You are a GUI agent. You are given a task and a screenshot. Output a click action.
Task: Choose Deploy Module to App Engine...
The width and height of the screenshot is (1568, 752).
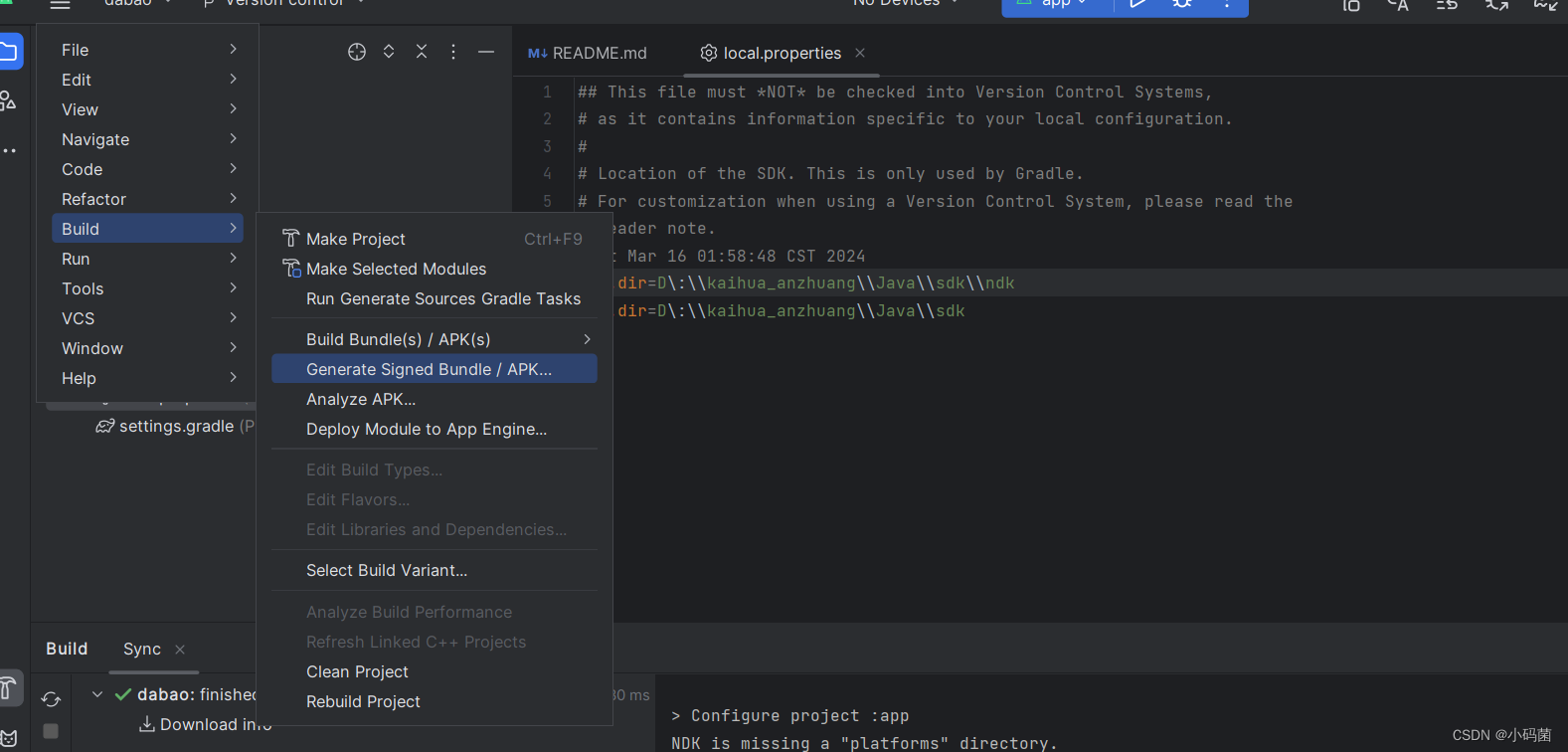pos(435,429)
